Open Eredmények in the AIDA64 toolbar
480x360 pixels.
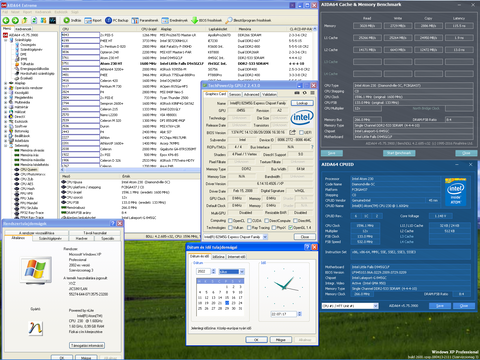click(x=174, y=20)
